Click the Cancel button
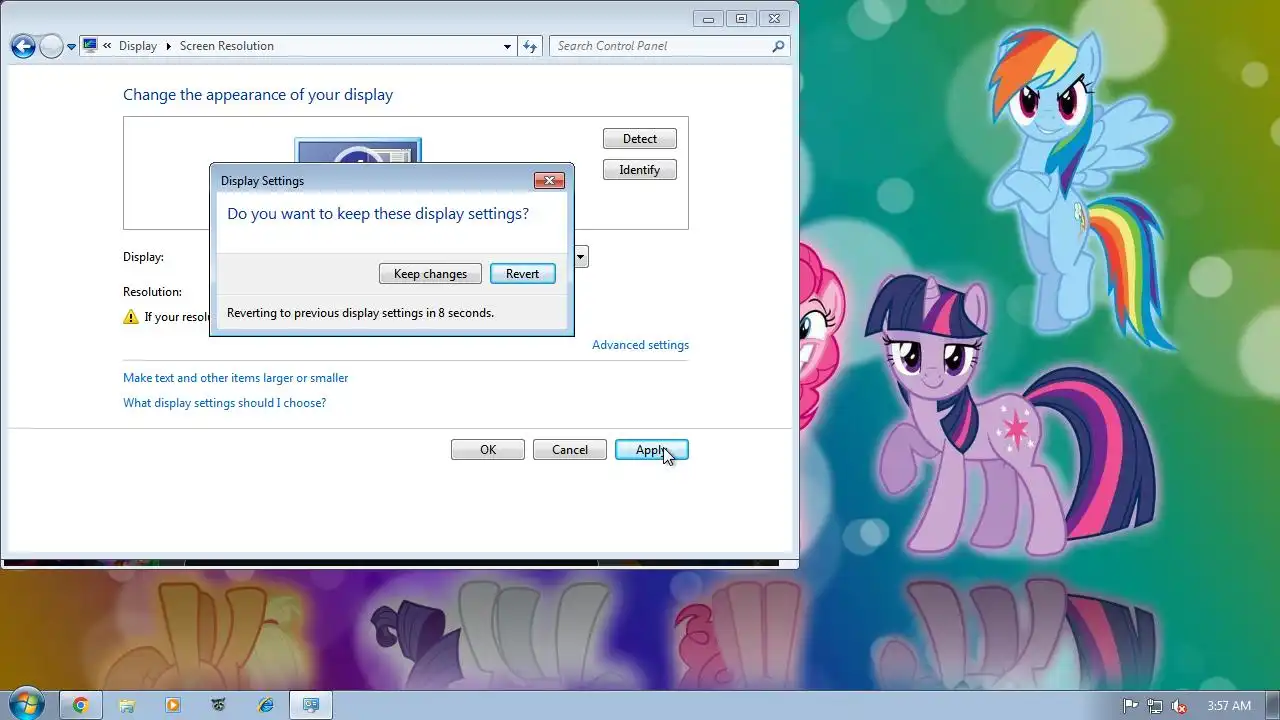Screen dimensions: 1280x720 (570, 450)
